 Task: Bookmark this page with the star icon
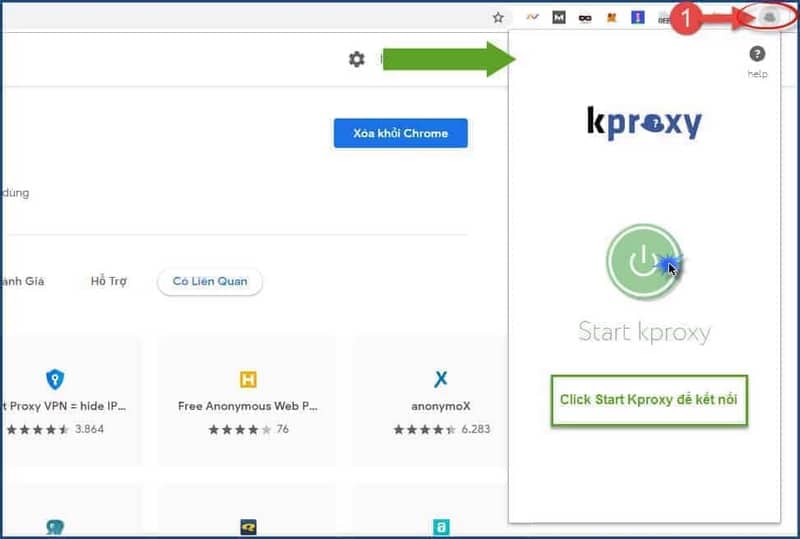click(x=498, y=18)
